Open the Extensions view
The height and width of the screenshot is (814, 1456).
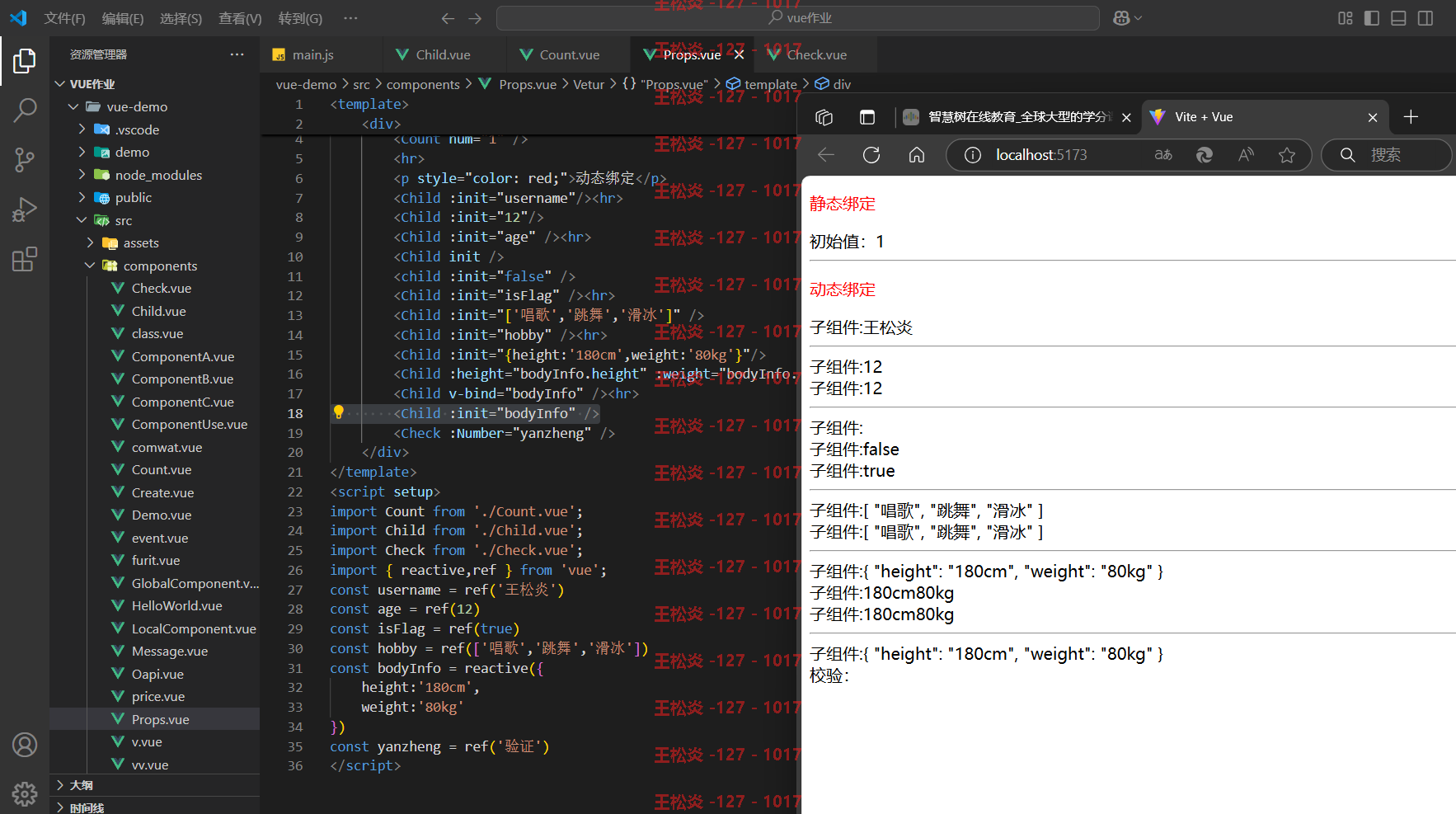[x=25, y=259]
